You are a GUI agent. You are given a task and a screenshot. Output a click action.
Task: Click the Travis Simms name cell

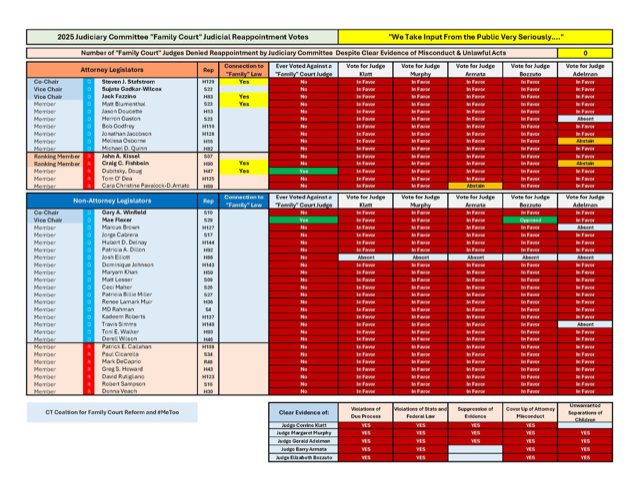[119, 324]
